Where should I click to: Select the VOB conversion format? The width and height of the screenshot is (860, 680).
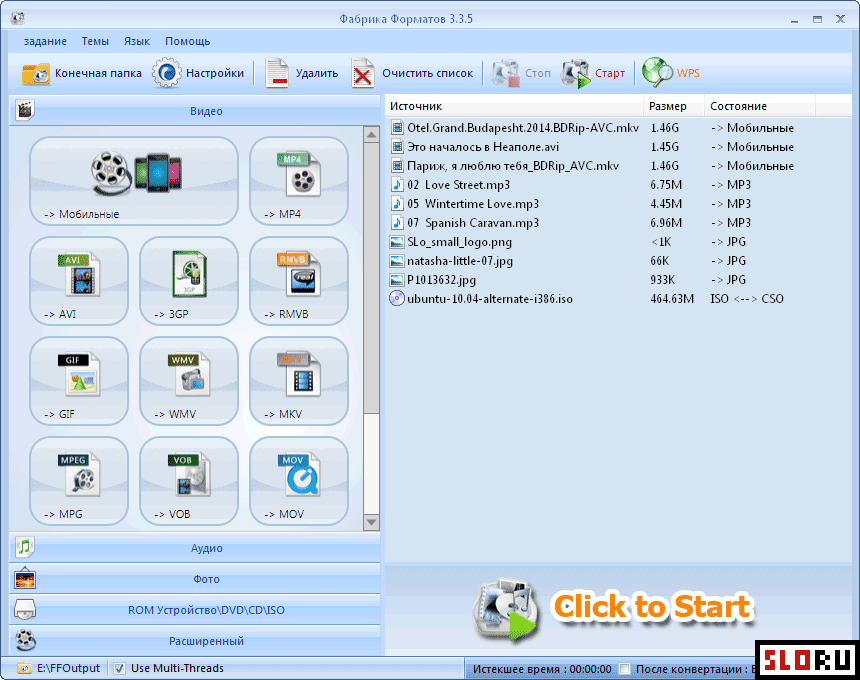click(x=189, y=481)
